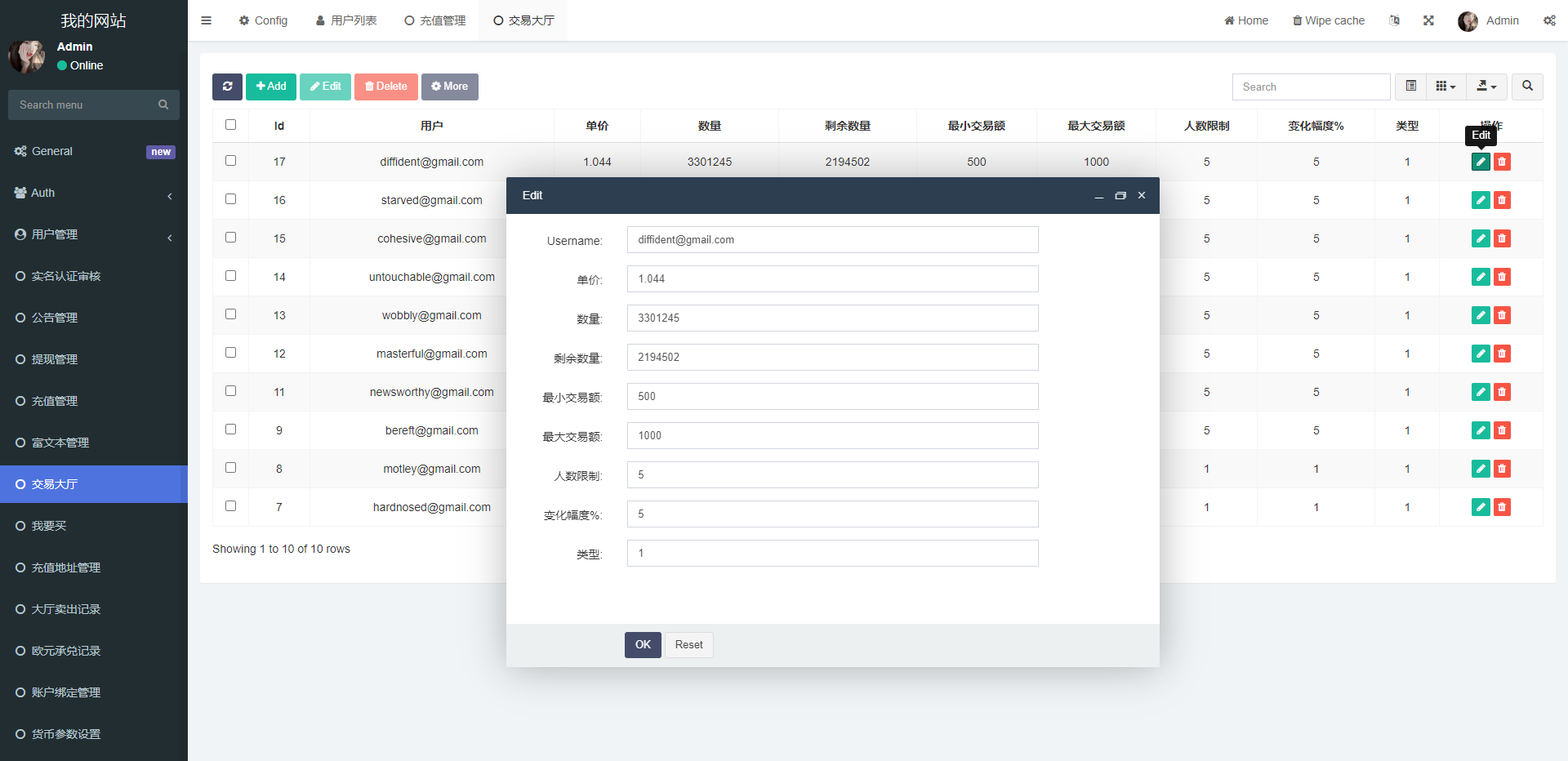Select the checkbox for row with Id 7

(x=230, y=506)
